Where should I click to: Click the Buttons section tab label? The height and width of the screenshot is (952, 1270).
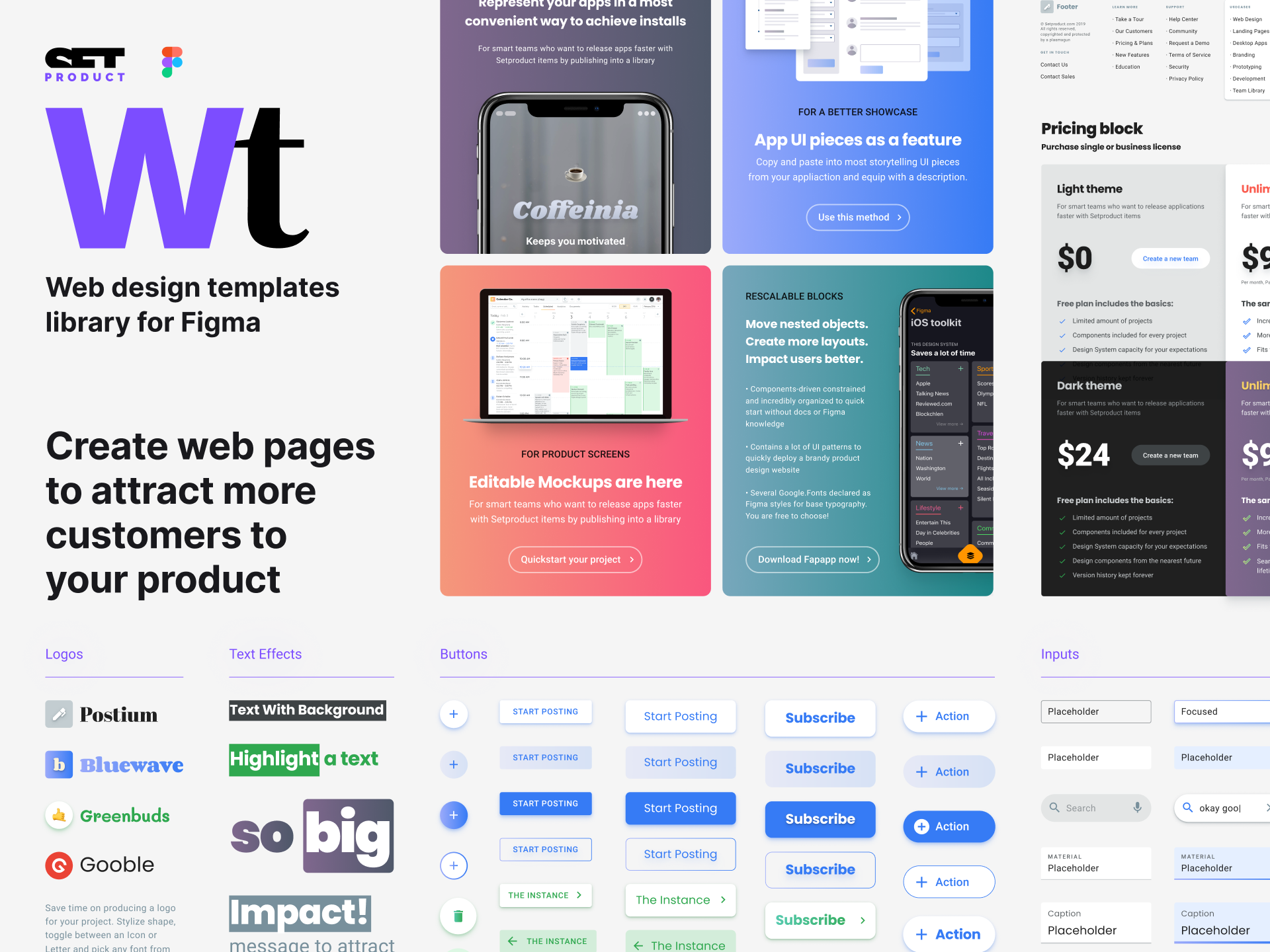coord(463,654)
